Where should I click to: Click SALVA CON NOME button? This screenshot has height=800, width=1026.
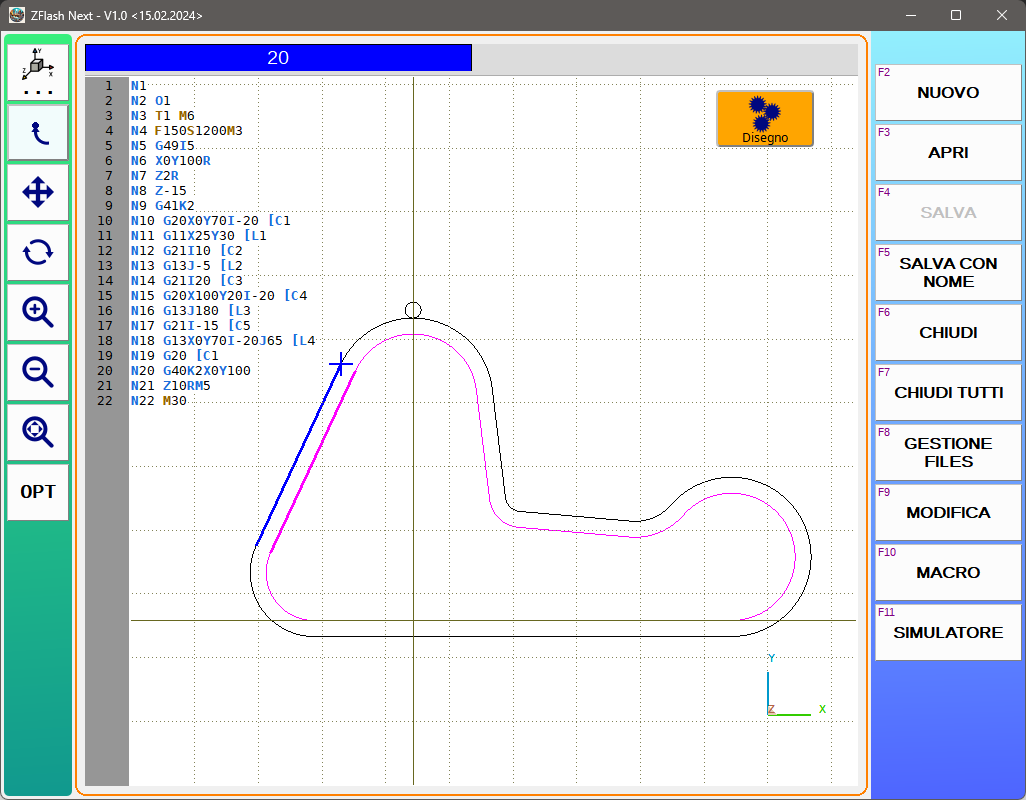(x=948, y=272)
